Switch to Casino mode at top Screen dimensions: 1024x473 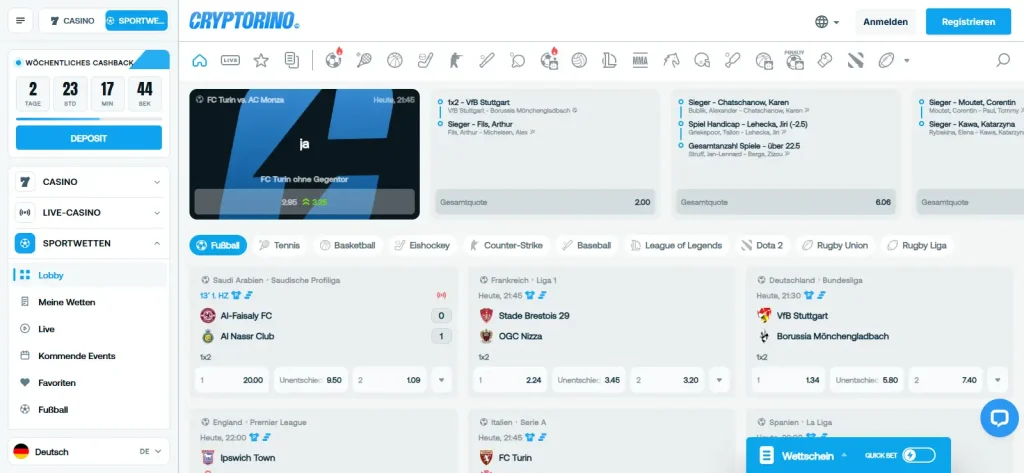click(x=72, y=21)
